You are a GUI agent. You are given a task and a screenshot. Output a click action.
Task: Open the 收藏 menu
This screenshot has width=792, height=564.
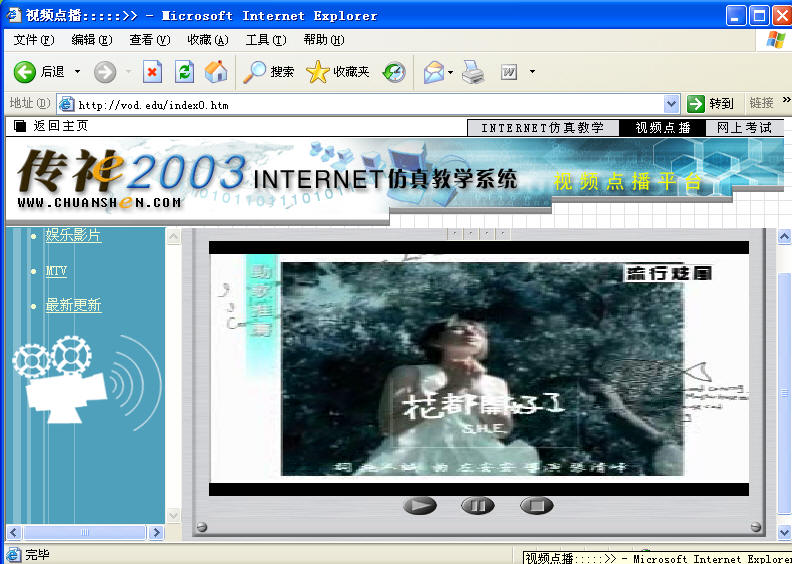coord(207,40)
